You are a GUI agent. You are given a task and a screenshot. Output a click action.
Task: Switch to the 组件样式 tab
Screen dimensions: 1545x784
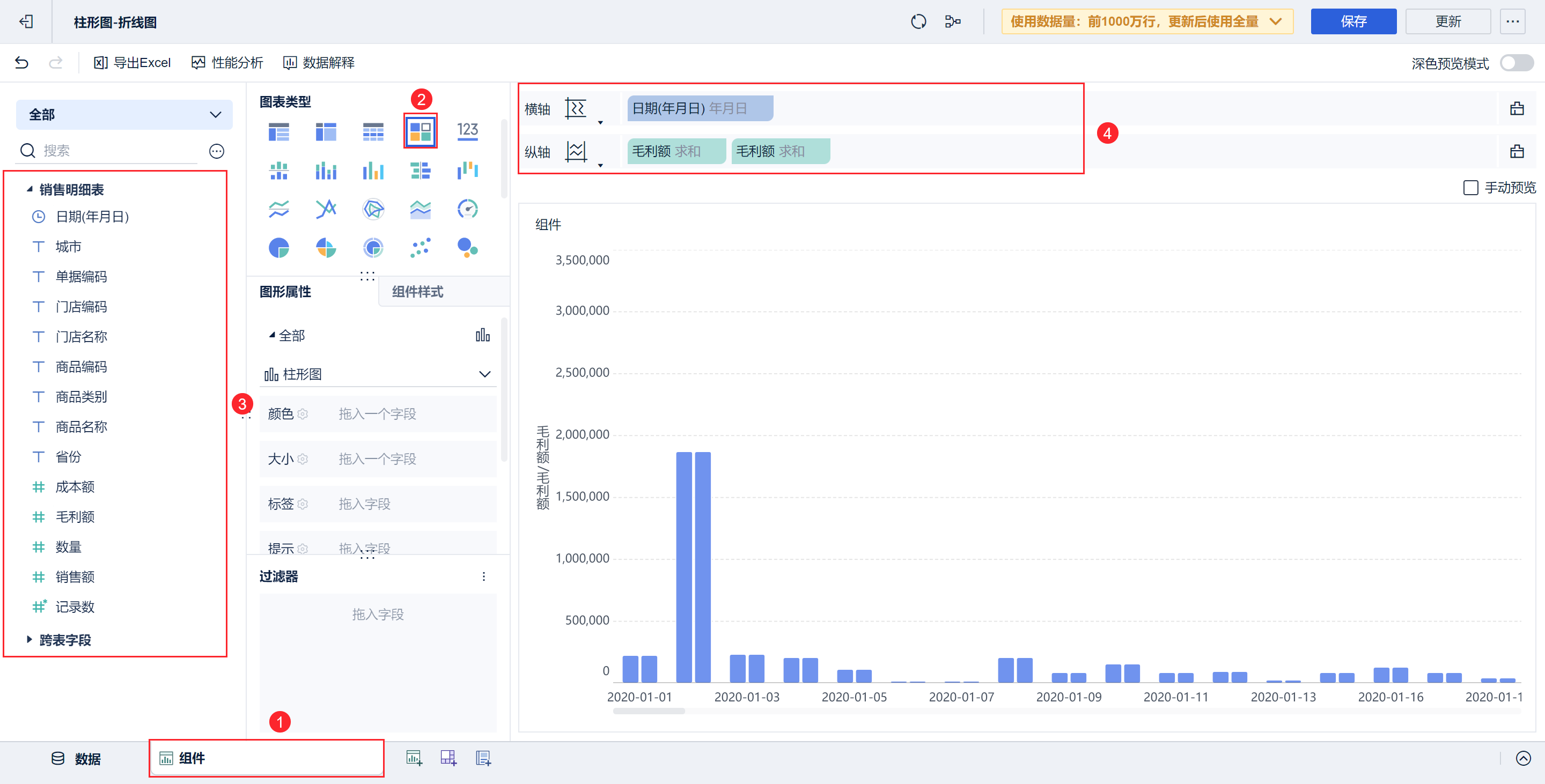tap(417, 292)
